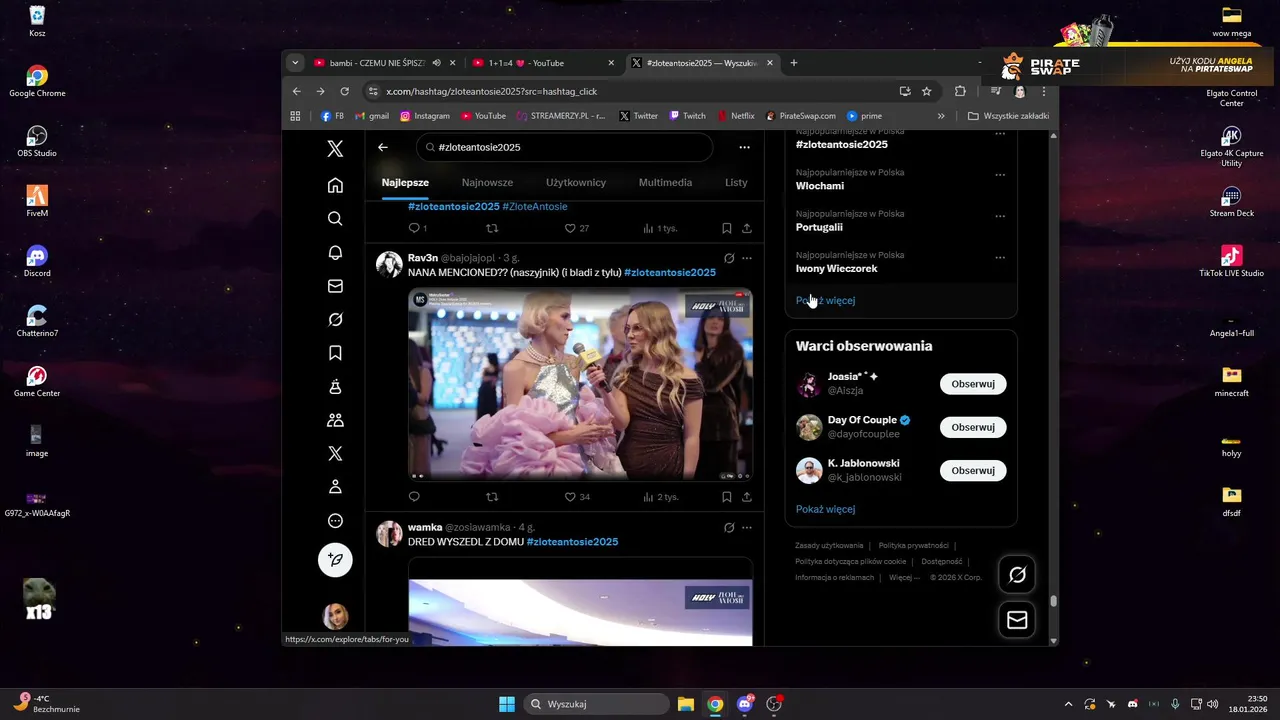
Task: Click #ZloteAntosie hashtag link
Action: point(535,206)
